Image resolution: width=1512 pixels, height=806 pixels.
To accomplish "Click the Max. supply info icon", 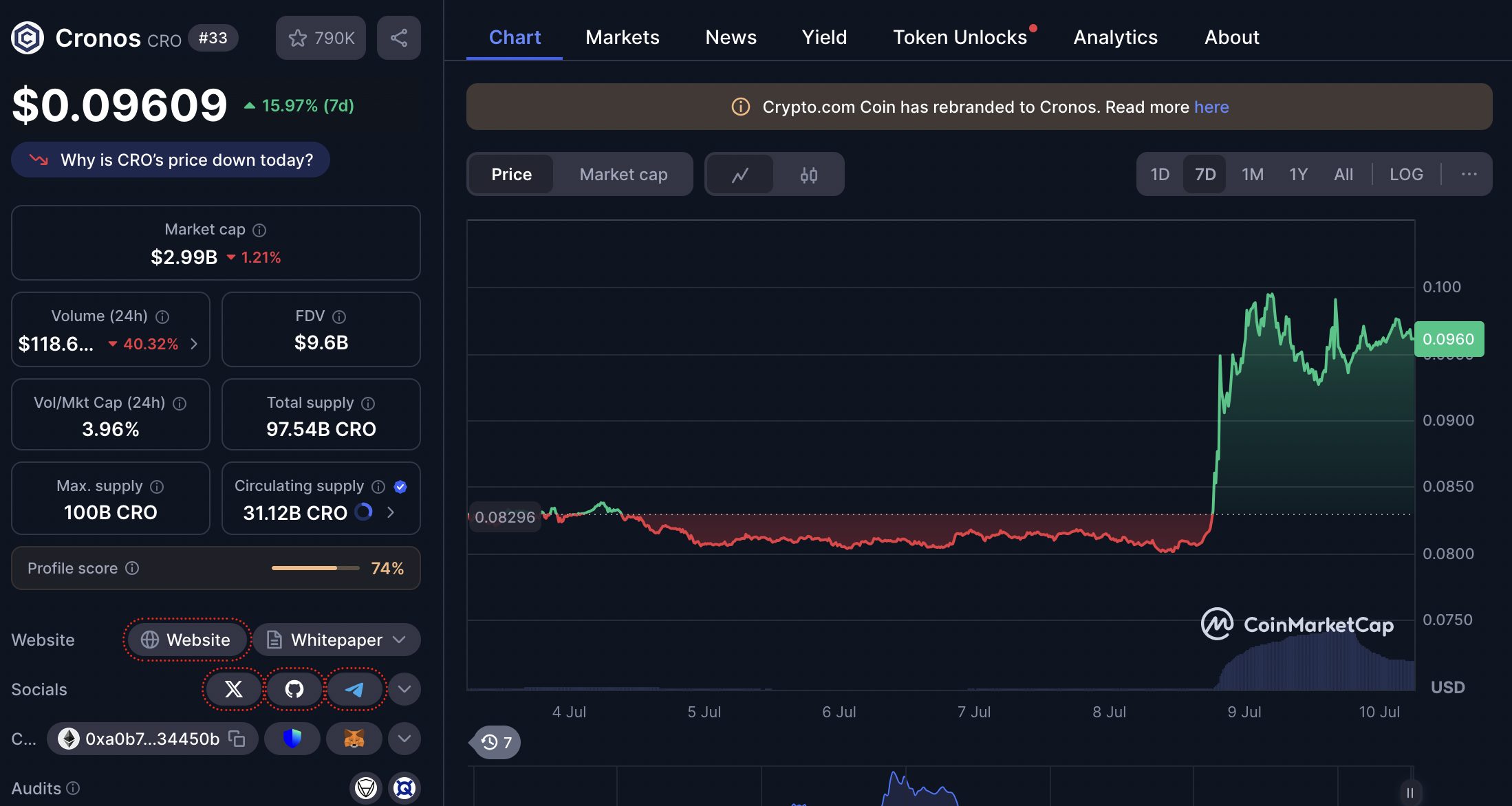I will pyautogui.click(x=157, y=487).
